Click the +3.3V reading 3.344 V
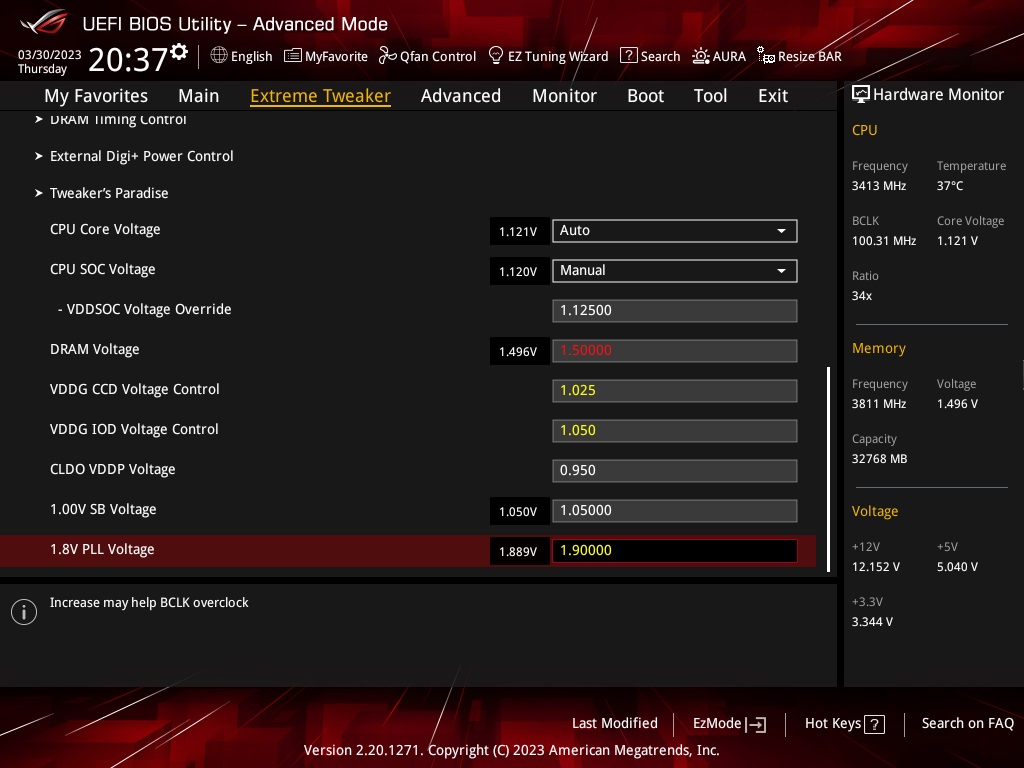Image resolution: width=1024 pixels, height=768 pixels. tap(872, 621)
